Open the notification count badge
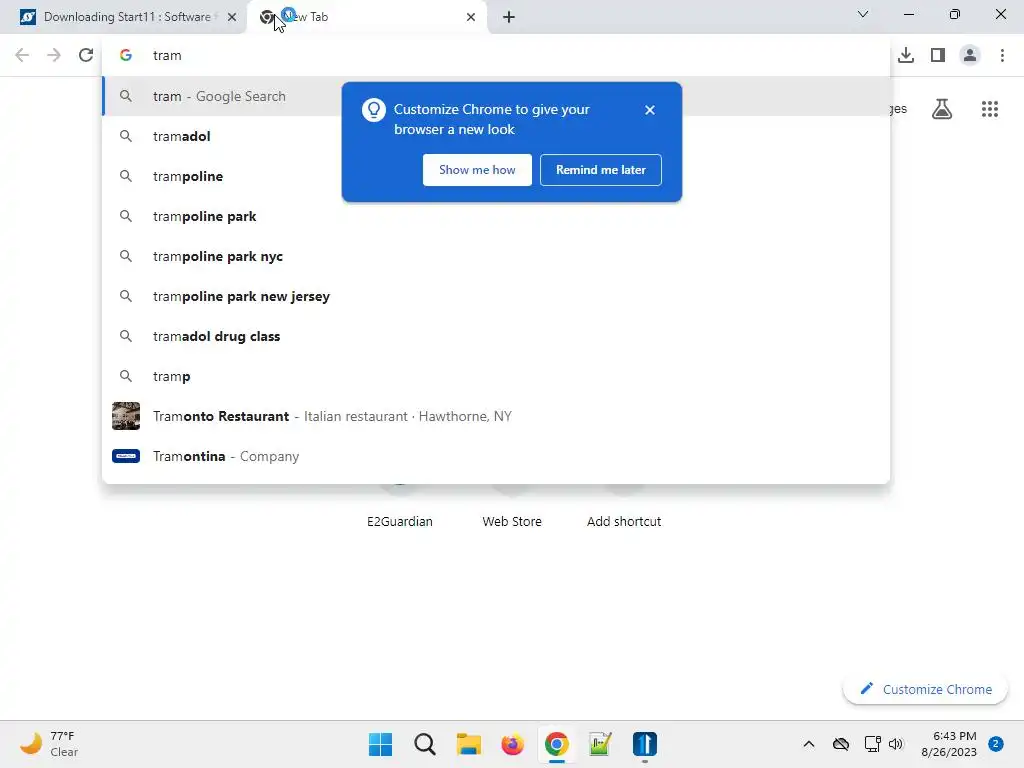Screen dimensions: 1024x768 coord(996,744)
